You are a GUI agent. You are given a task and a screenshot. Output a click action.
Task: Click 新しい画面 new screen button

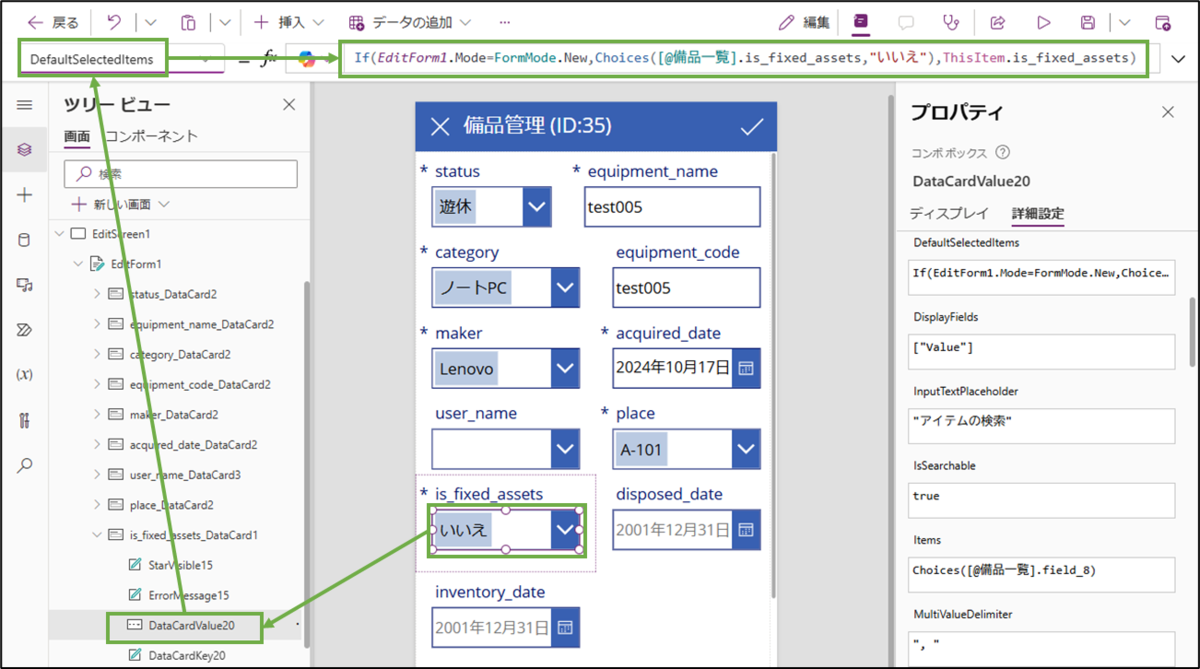(x=122, y=204)
